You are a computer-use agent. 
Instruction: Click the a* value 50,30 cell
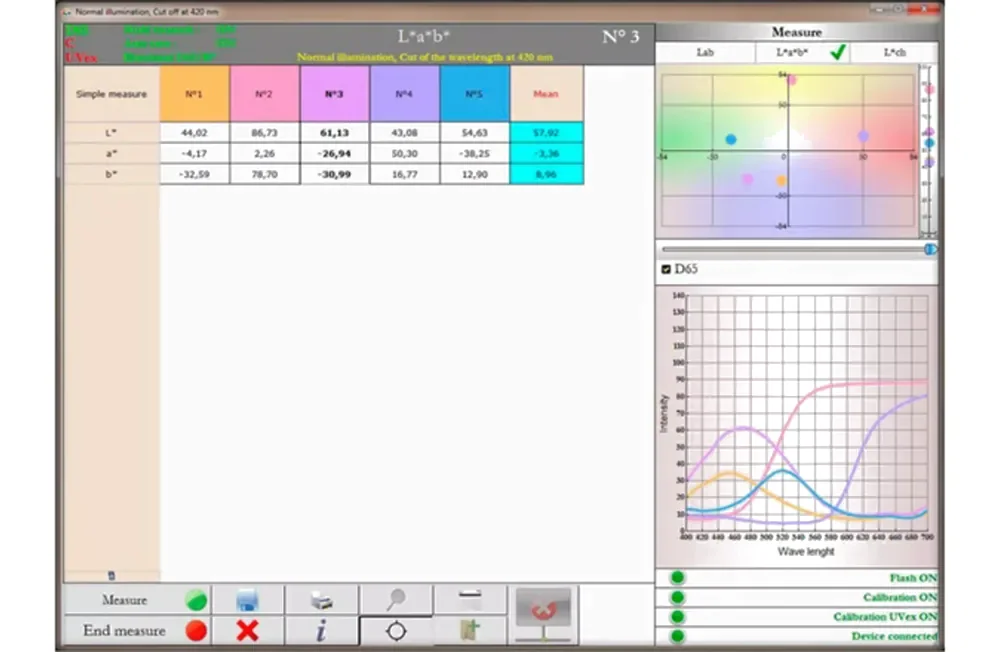click(x=404, y=153)
